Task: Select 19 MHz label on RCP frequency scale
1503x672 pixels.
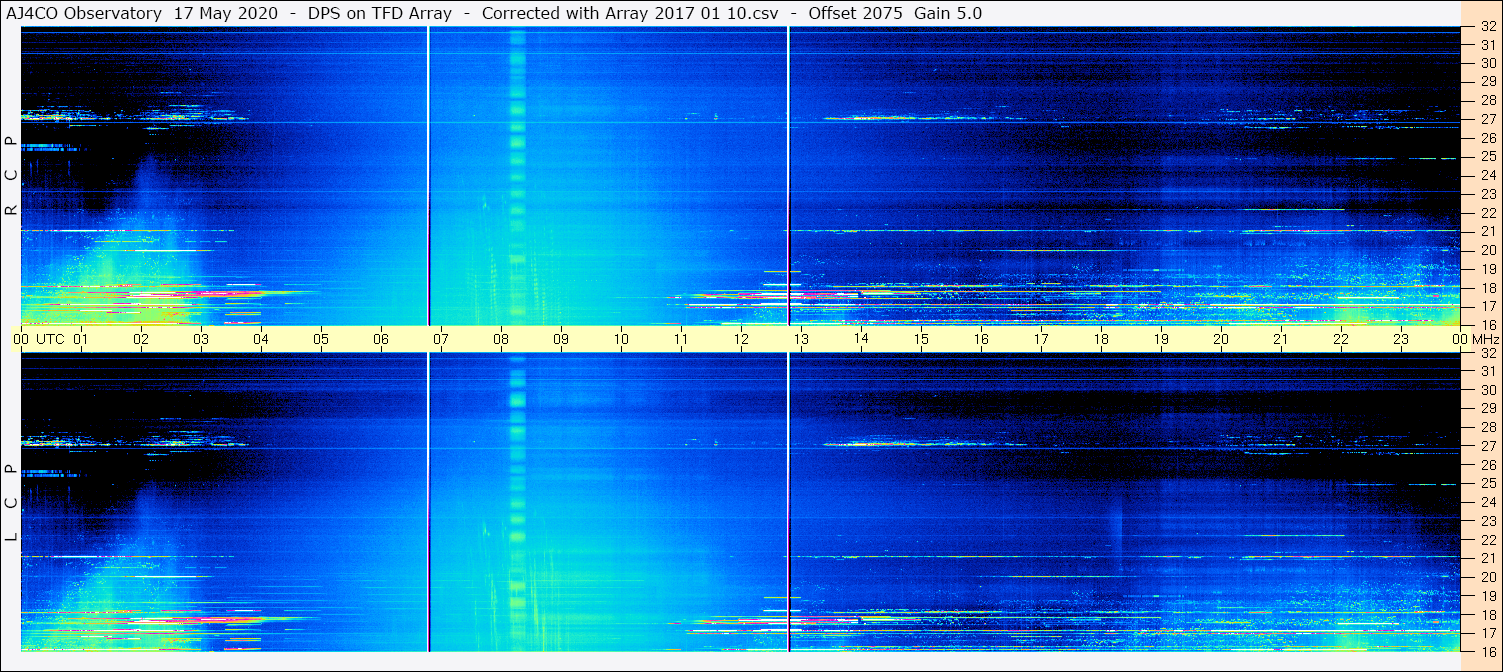Action: (x=1487, y=268)
